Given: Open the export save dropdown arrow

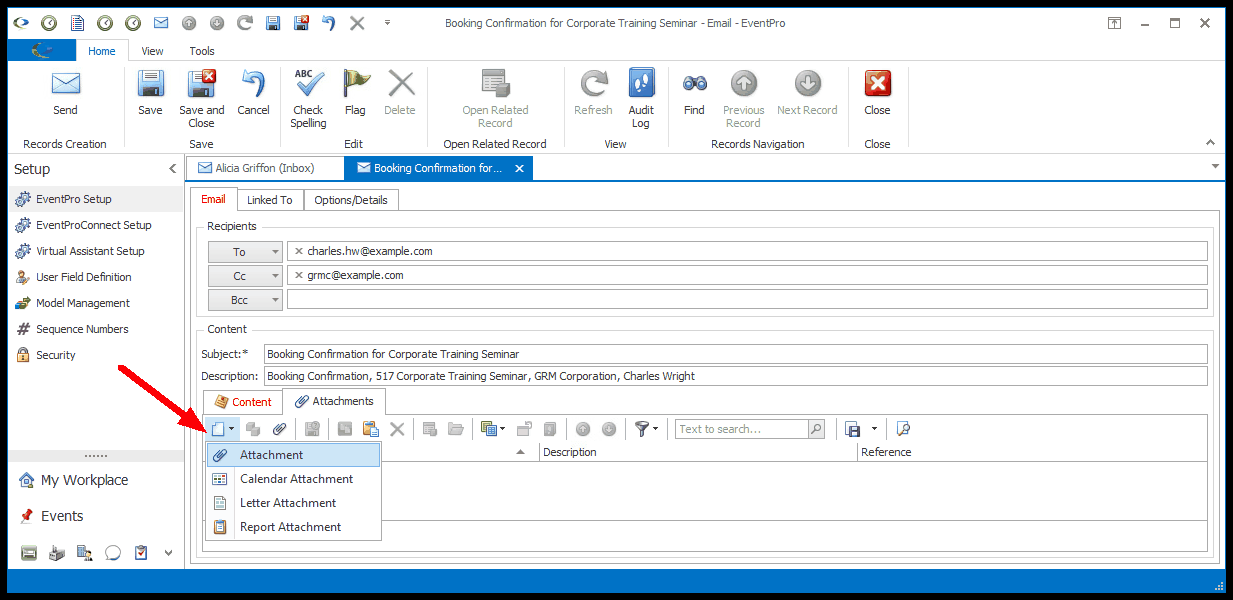Looking at the screenshot, I should [874, 429].
